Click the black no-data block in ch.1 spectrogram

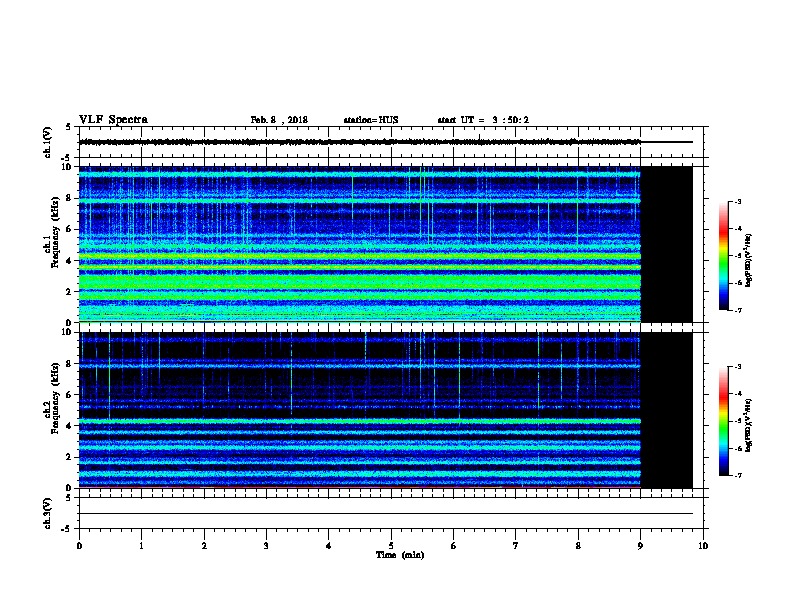pos(666,244)
